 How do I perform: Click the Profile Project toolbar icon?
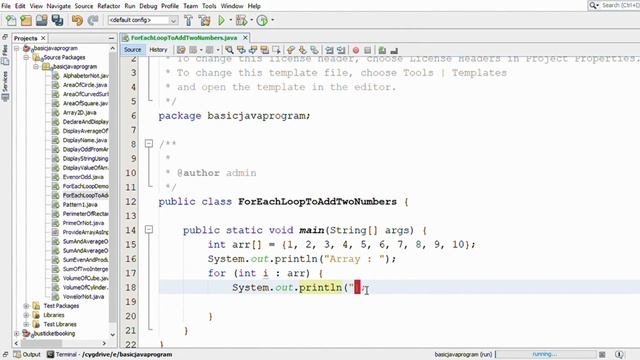pos(262,20)
